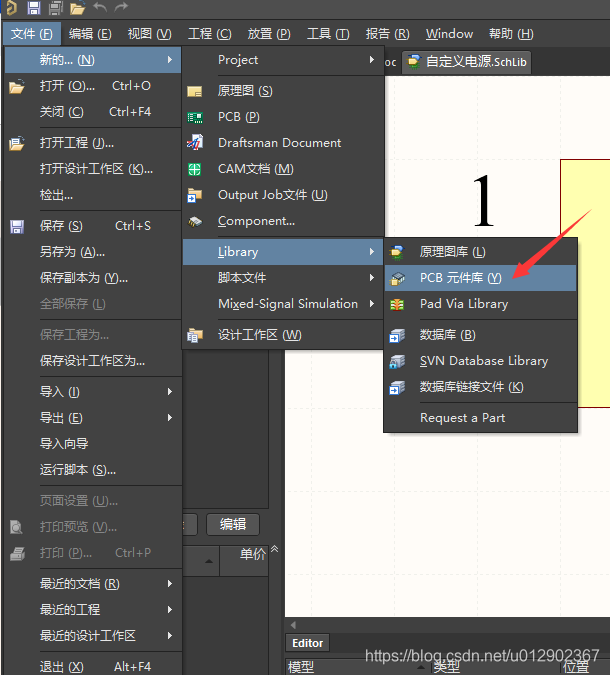Choose 运行脚本 (S)... menu entry
Screen dimensions: 610x675
93,470
